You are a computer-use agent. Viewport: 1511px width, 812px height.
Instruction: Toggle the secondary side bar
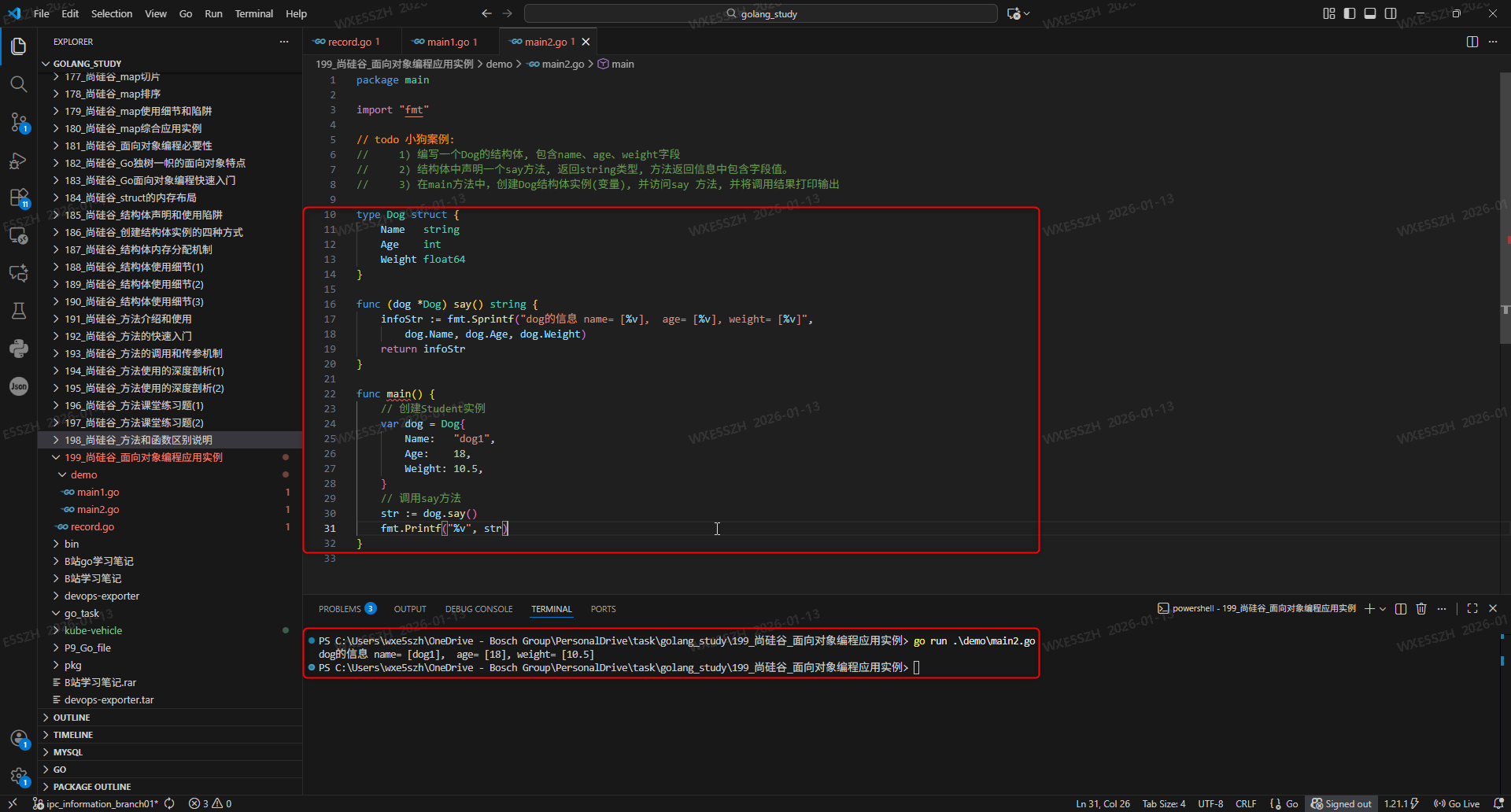point(1391,13)
